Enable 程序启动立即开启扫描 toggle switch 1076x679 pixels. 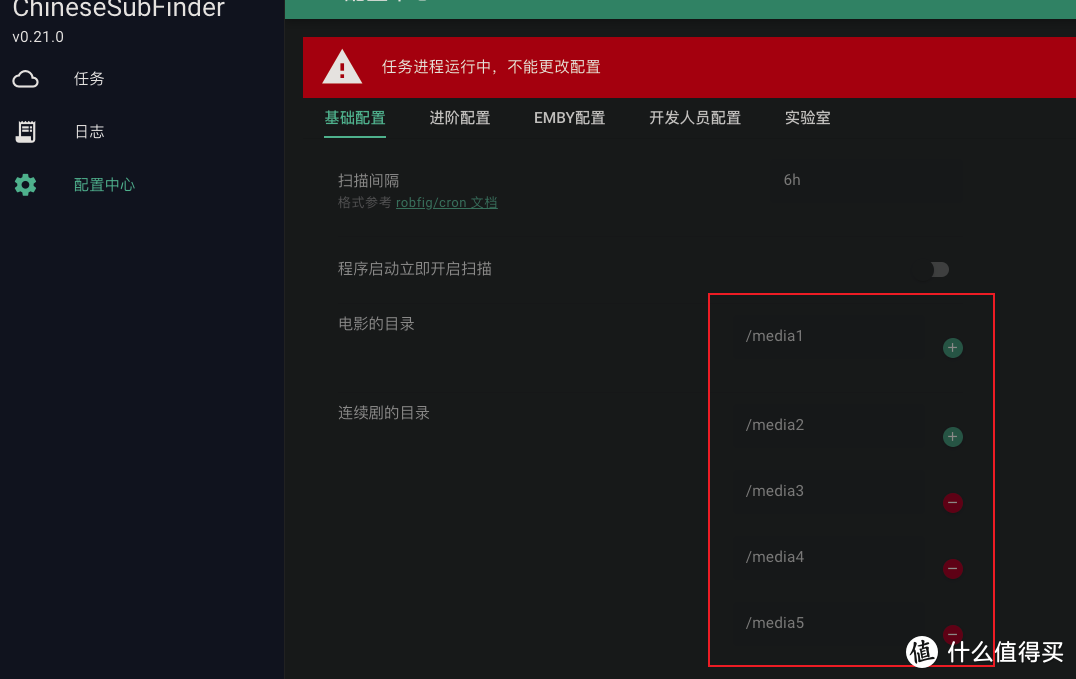click(x=938, y=269)
